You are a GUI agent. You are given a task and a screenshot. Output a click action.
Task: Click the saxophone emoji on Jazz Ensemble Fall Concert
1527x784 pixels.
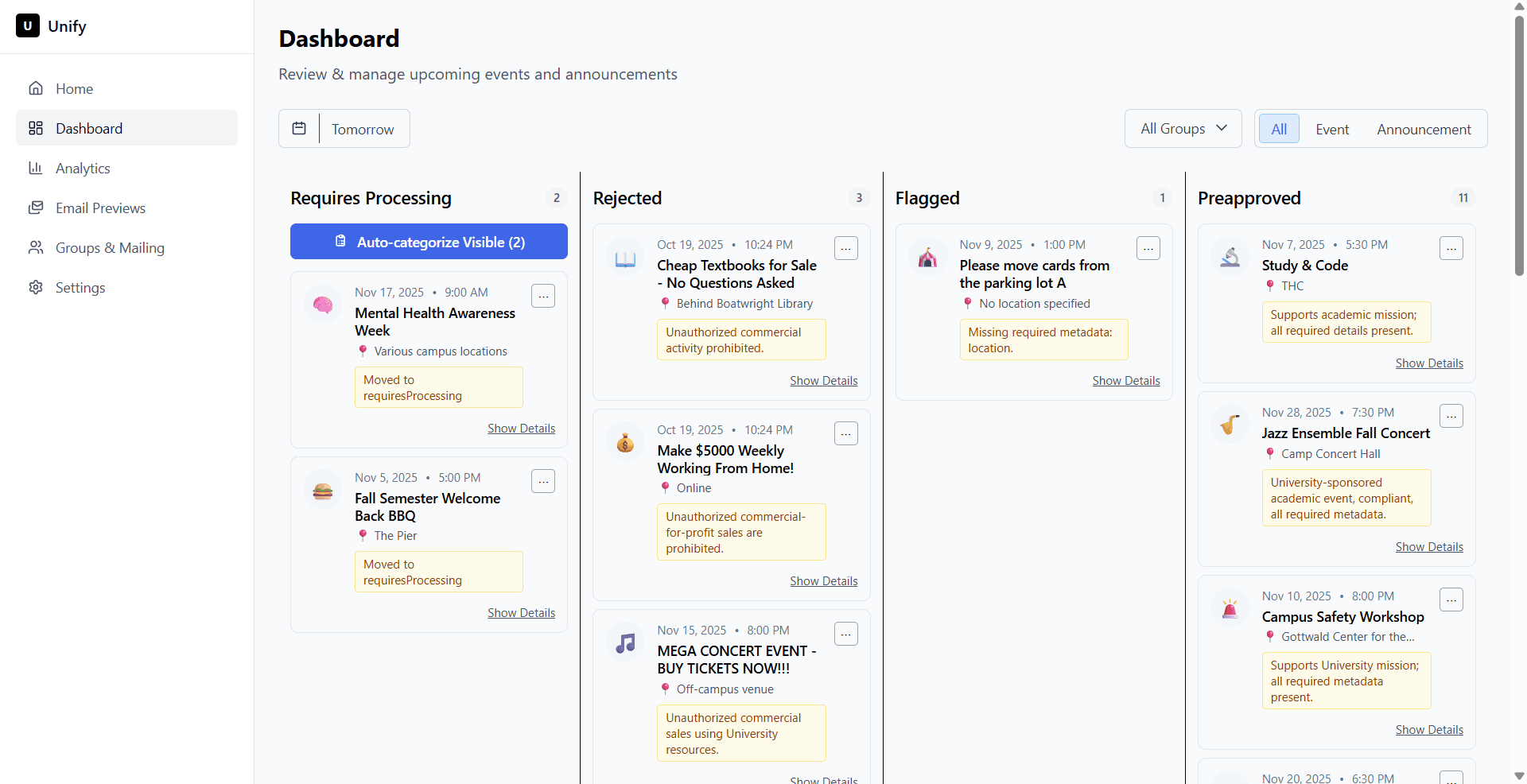point(1230,425)
